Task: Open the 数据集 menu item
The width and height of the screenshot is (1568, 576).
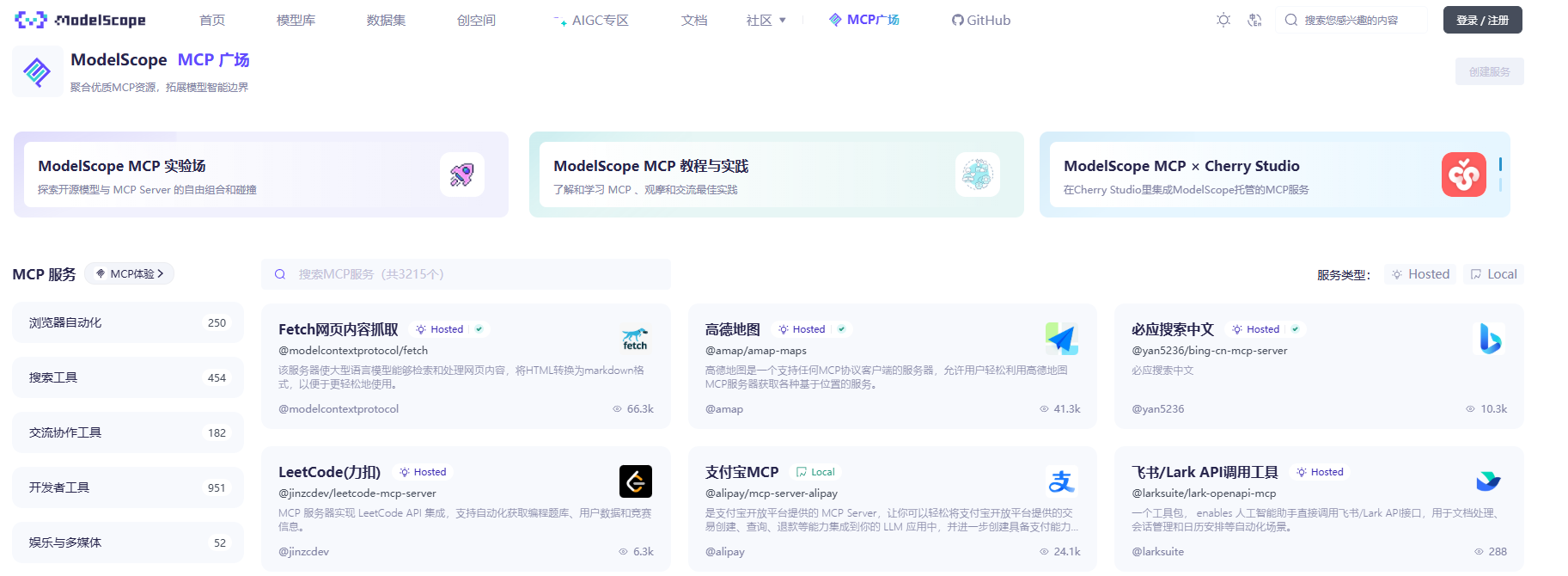Action: click(x=386, y=20)
